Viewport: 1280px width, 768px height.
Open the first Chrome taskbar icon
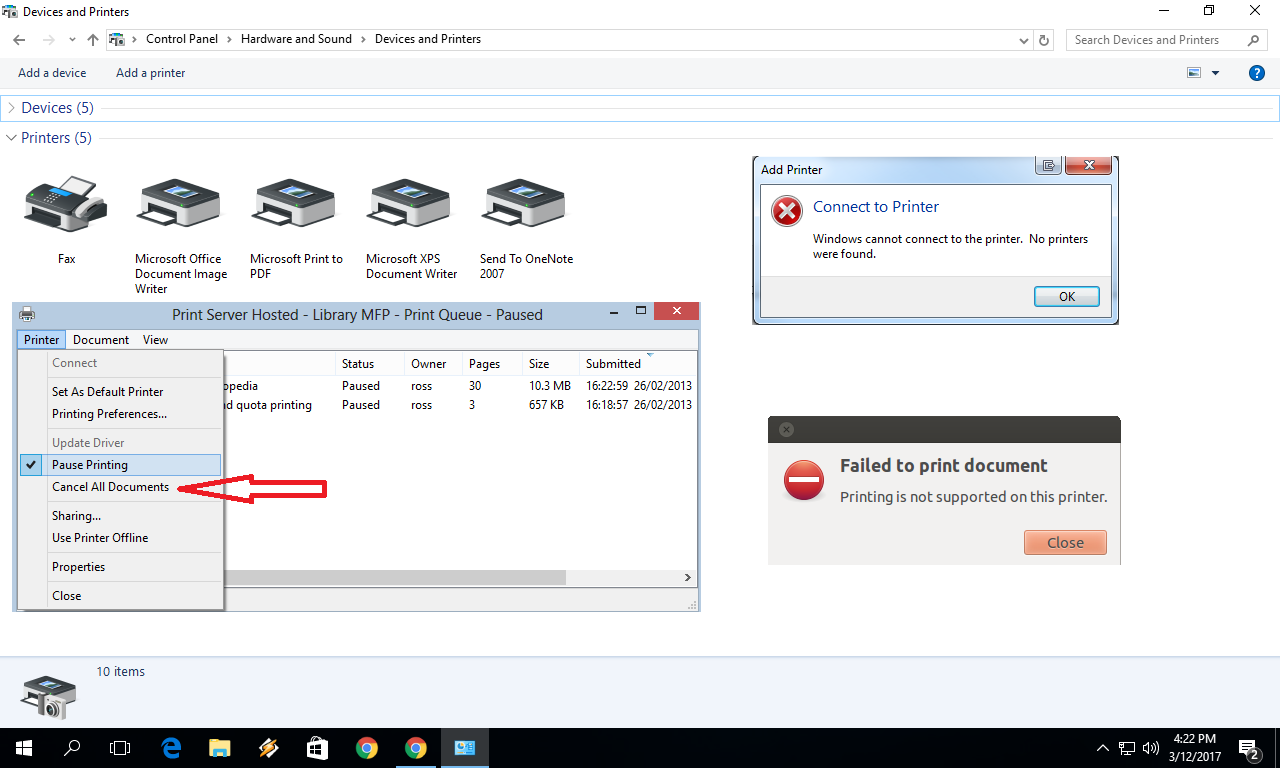pos(366,747)
